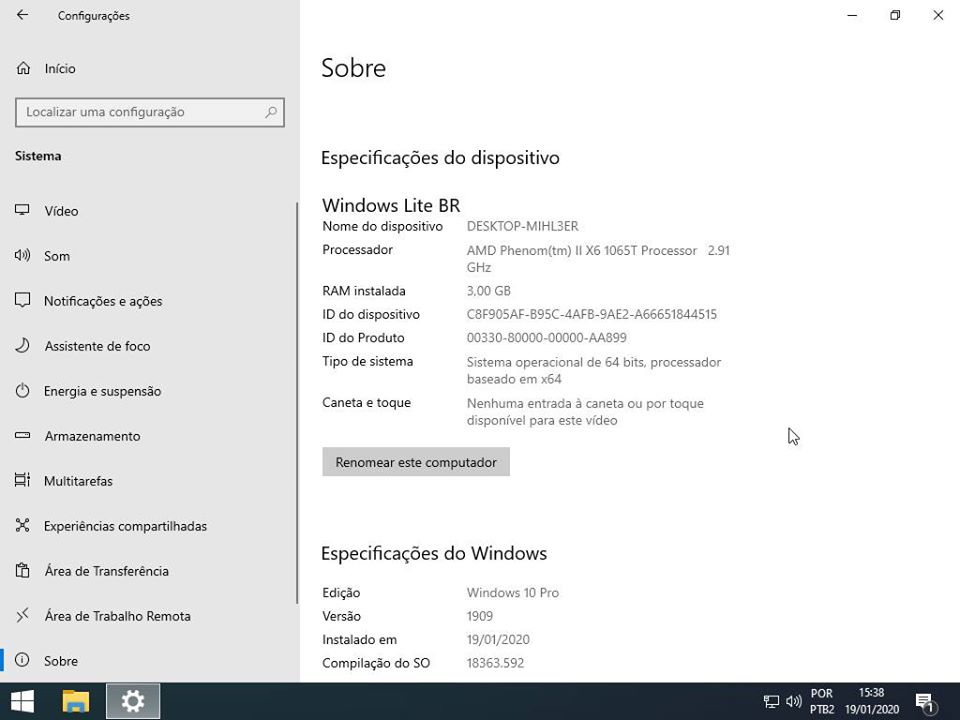
Task: Click the network icon in system tray
Action: pos(771,700)
